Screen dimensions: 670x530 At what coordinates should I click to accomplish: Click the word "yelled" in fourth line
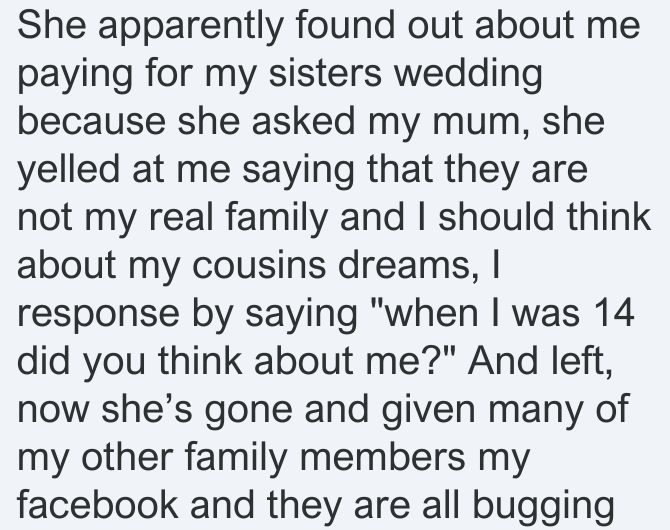coord(68,172)
